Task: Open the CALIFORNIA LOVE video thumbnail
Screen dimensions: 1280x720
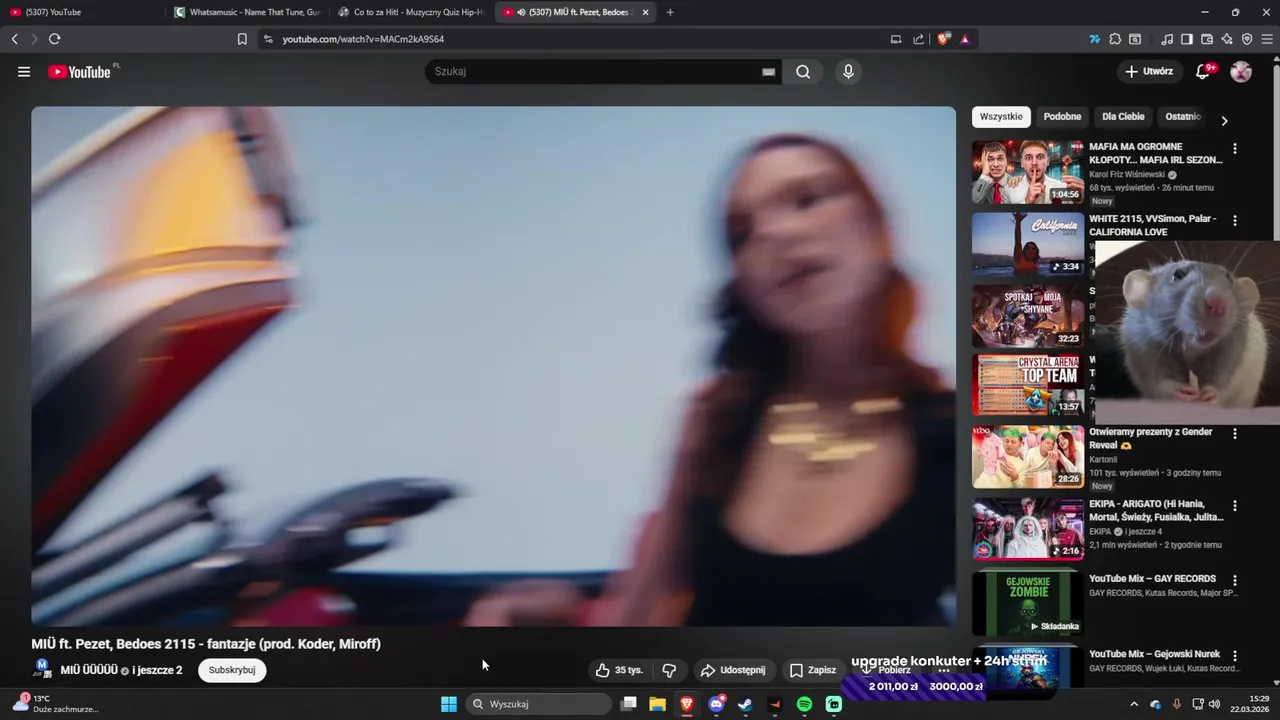Action: 1027,244
